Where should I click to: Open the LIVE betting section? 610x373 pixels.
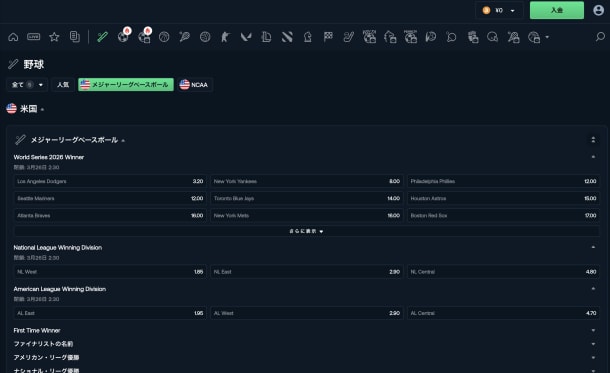33,37
